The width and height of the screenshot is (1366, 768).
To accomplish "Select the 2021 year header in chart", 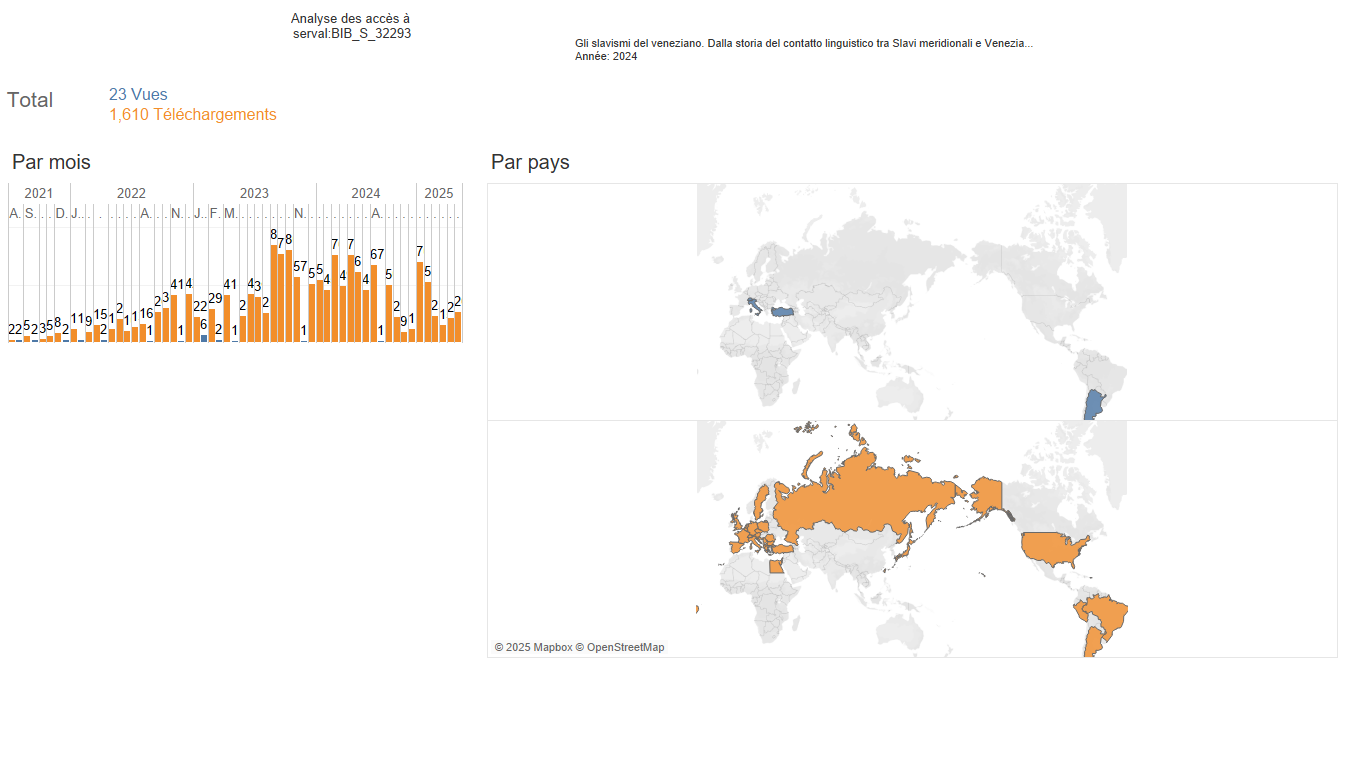I will click(x=39, y=193).
